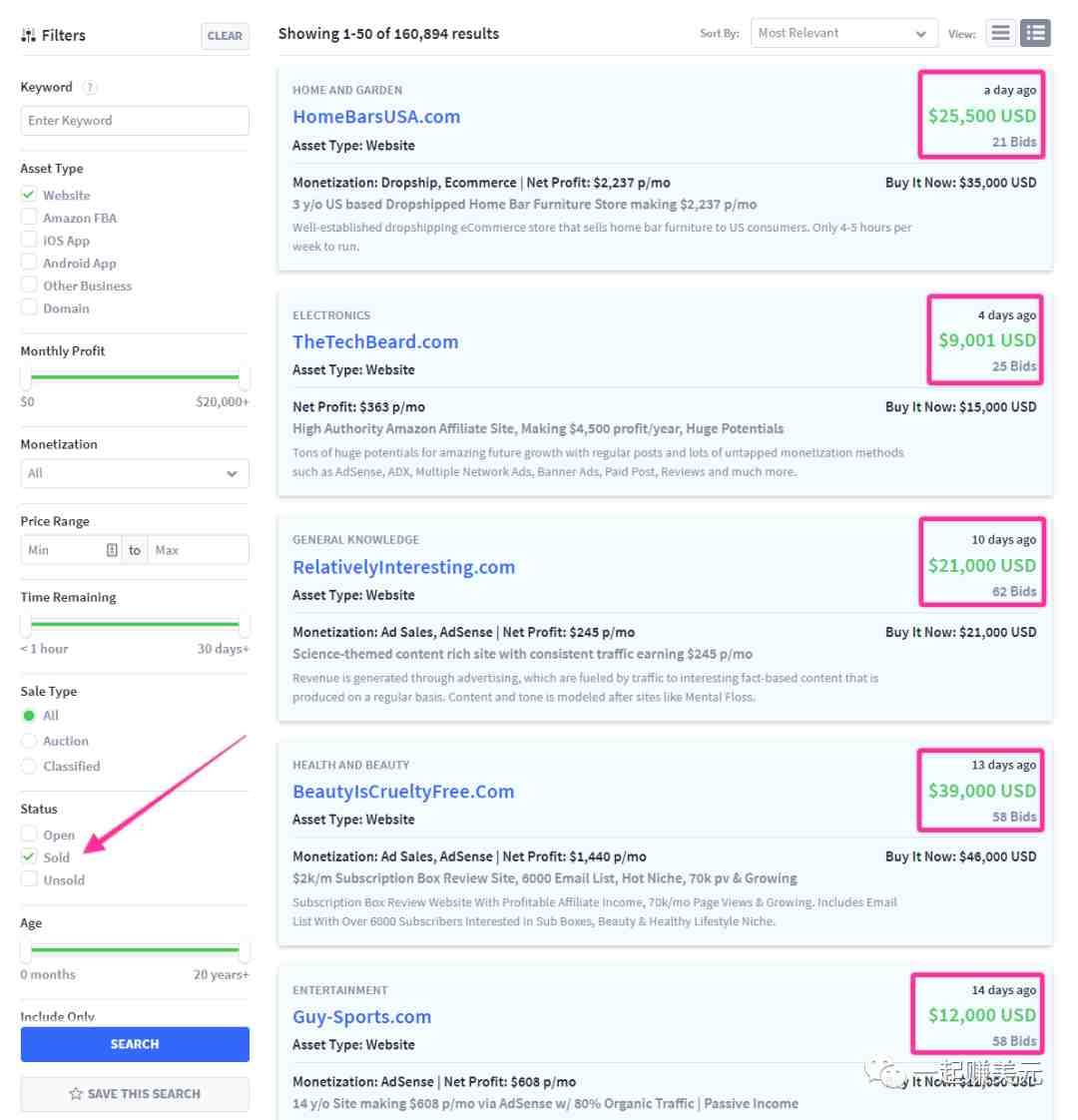Open the HomeBarsUSA.com listing

click(376, 117)
